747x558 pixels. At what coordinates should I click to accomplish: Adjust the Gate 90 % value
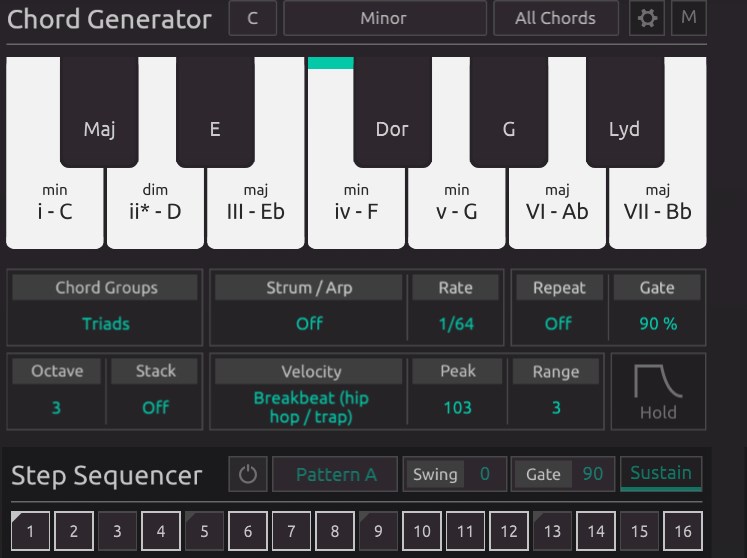[x=657, y=323]
